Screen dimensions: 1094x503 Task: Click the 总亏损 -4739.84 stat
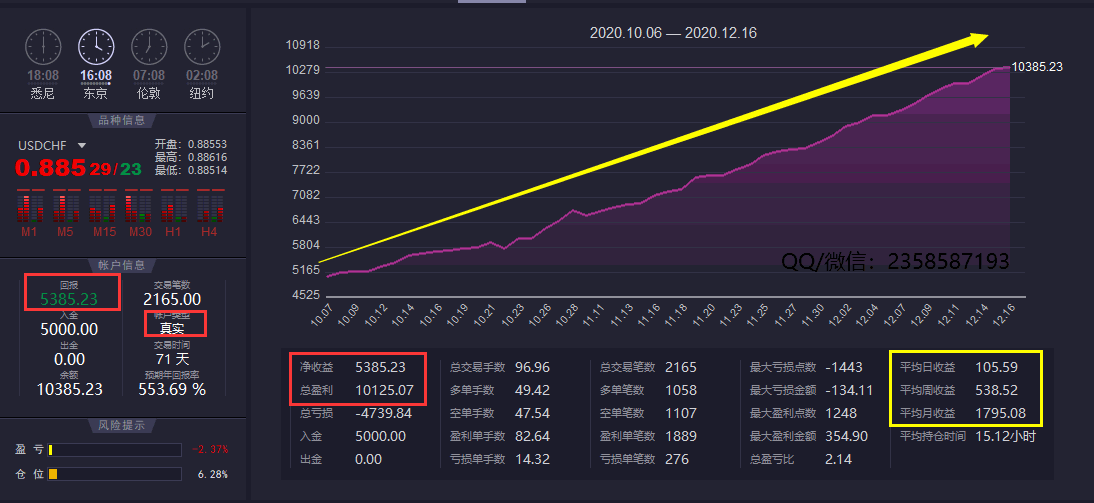[355, 414]
